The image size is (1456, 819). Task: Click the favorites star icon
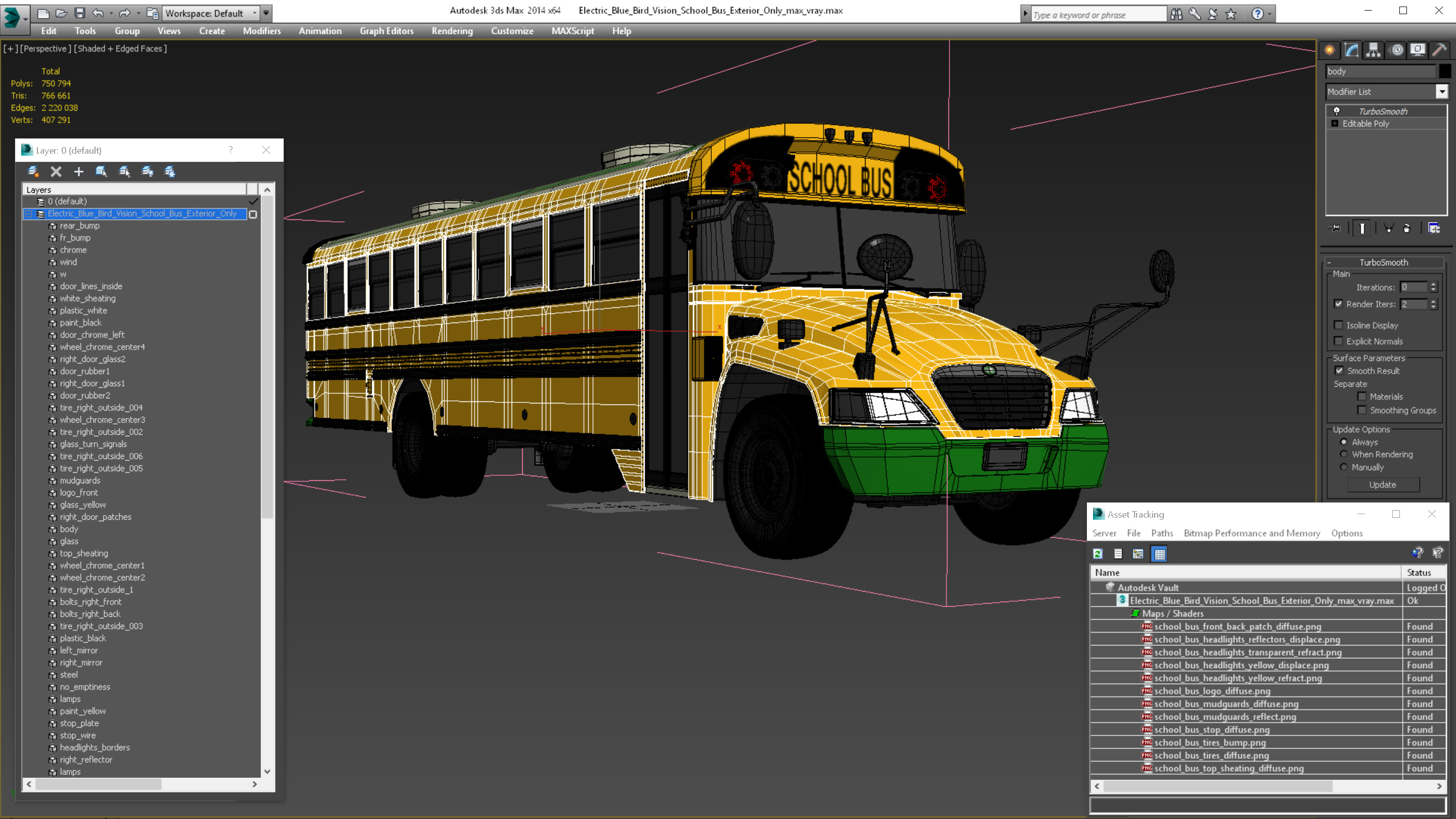tap(1231, 14)
